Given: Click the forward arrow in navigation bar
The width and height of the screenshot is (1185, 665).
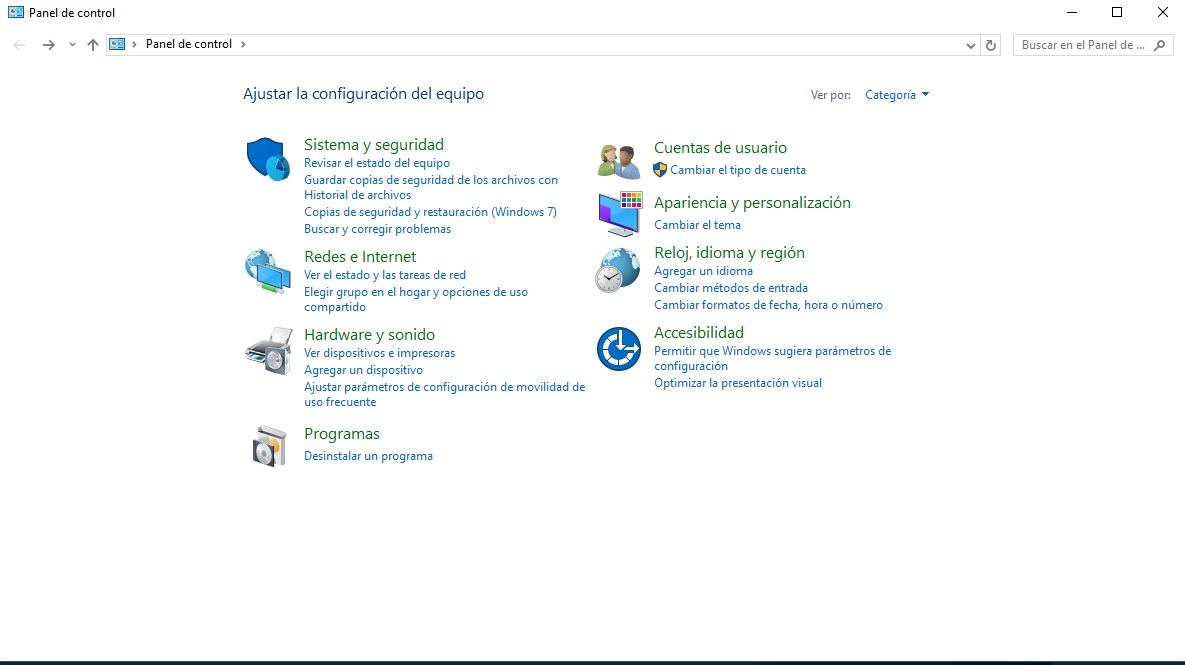Looking at the screenshot, I should coord(48,45).
